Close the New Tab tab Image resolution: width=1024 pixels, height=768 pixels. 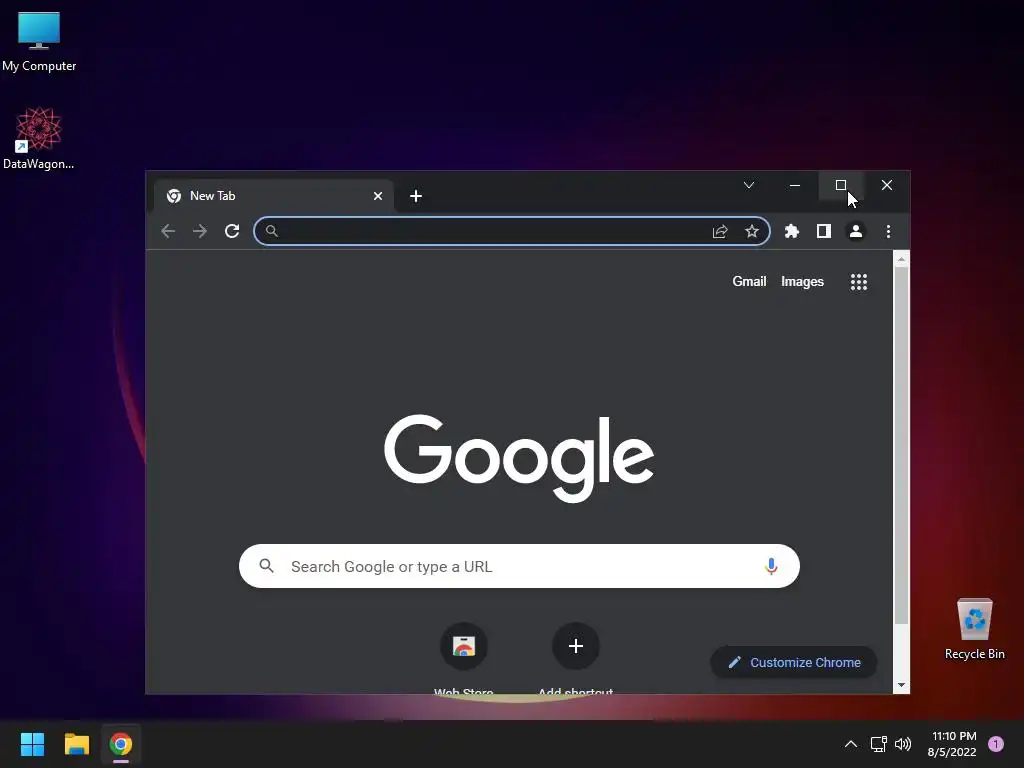(377, 196)
